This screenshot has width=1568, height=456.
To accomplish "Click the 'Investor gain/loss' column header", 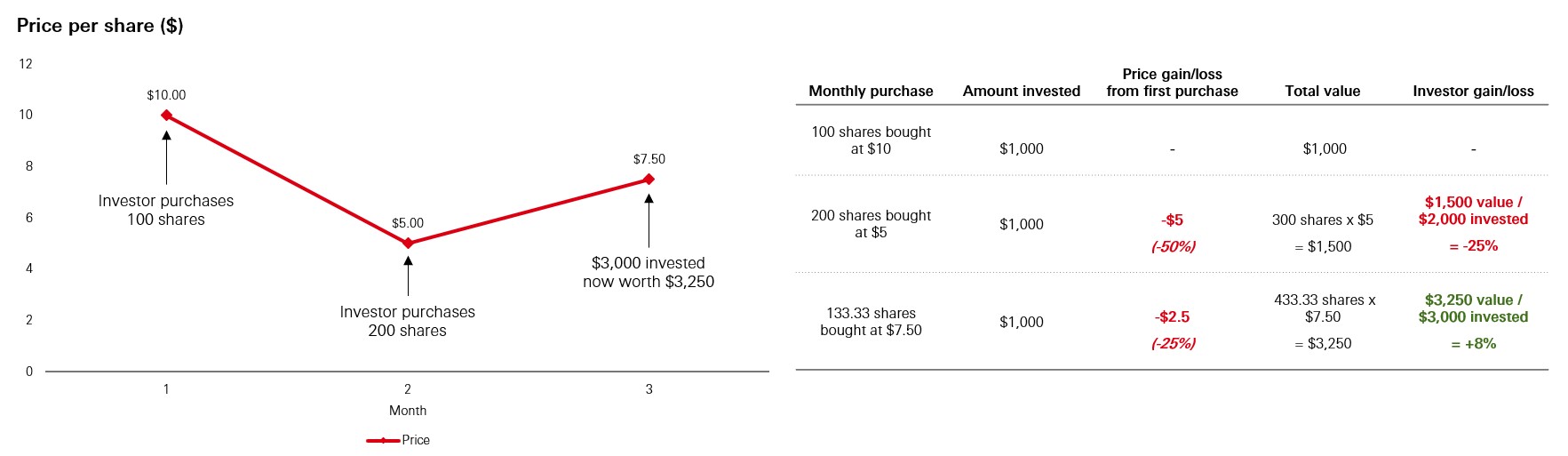I will click(x=1473, y=91).
